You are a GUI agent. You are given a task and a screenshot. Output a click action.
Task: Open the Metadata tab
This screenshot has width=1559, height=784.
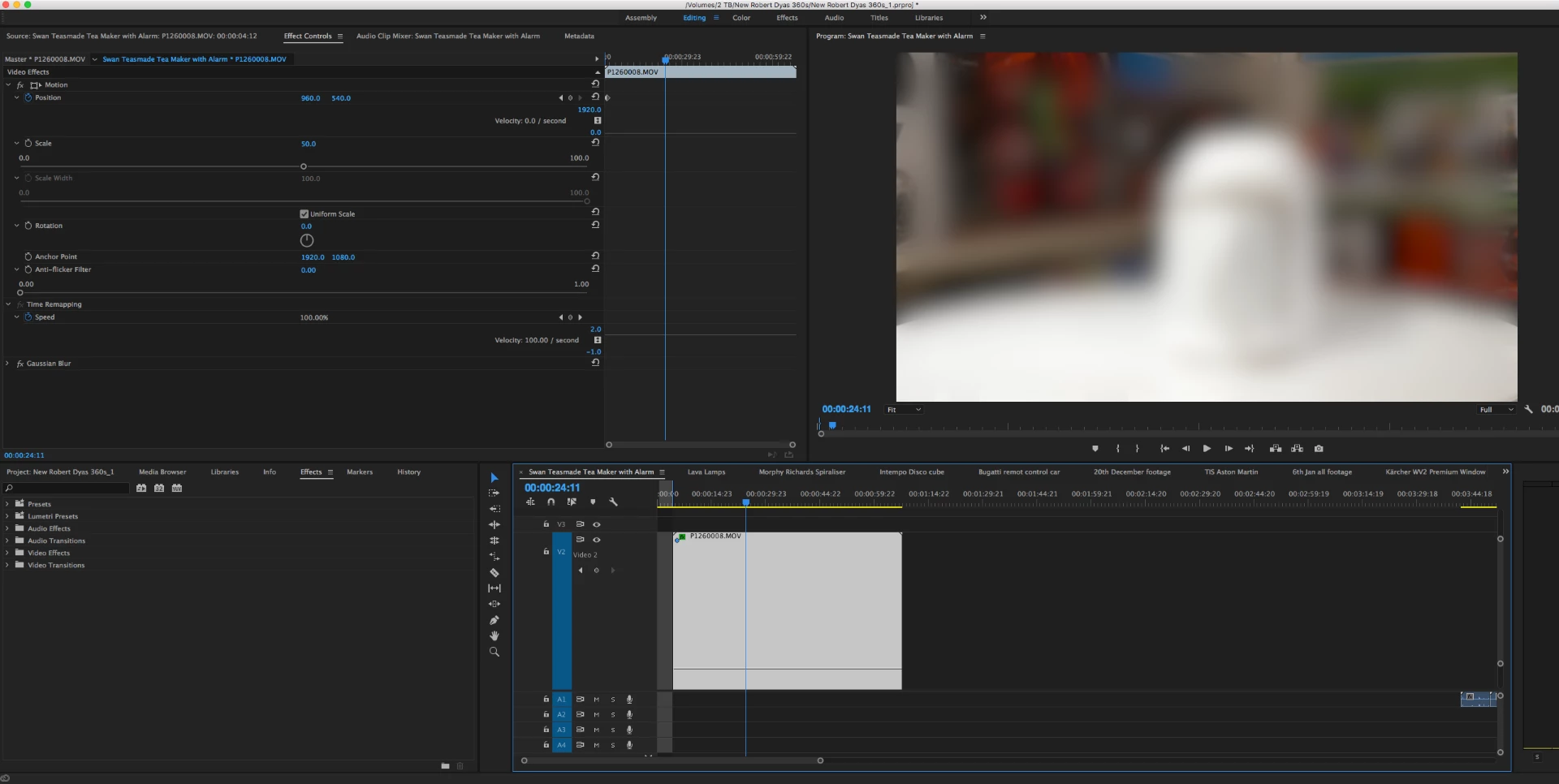tap(579, 36)
